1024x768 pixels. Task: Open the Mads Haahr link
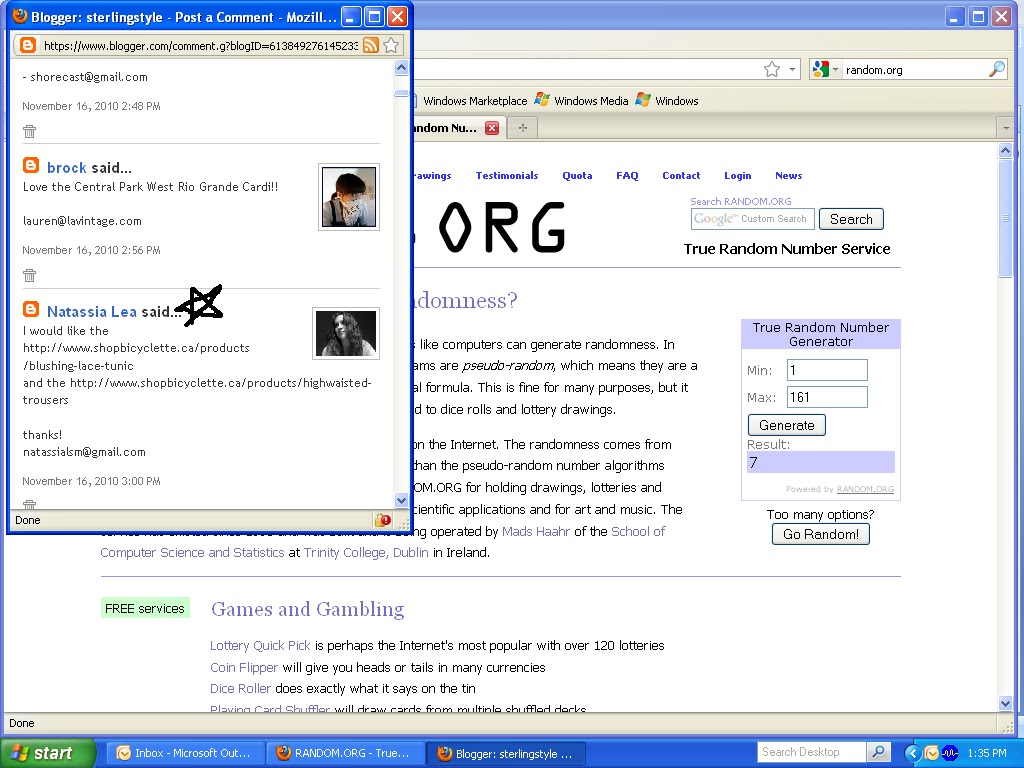coord(536,532)
